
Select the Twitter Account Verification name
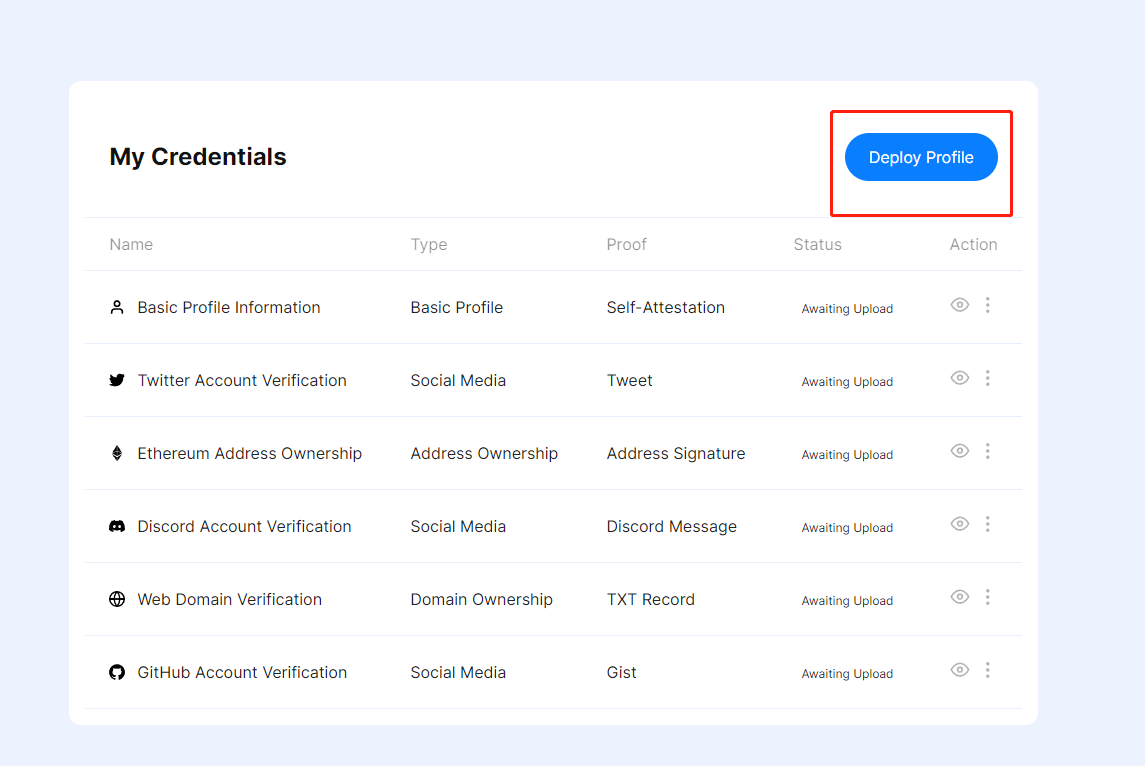(242, 380)
